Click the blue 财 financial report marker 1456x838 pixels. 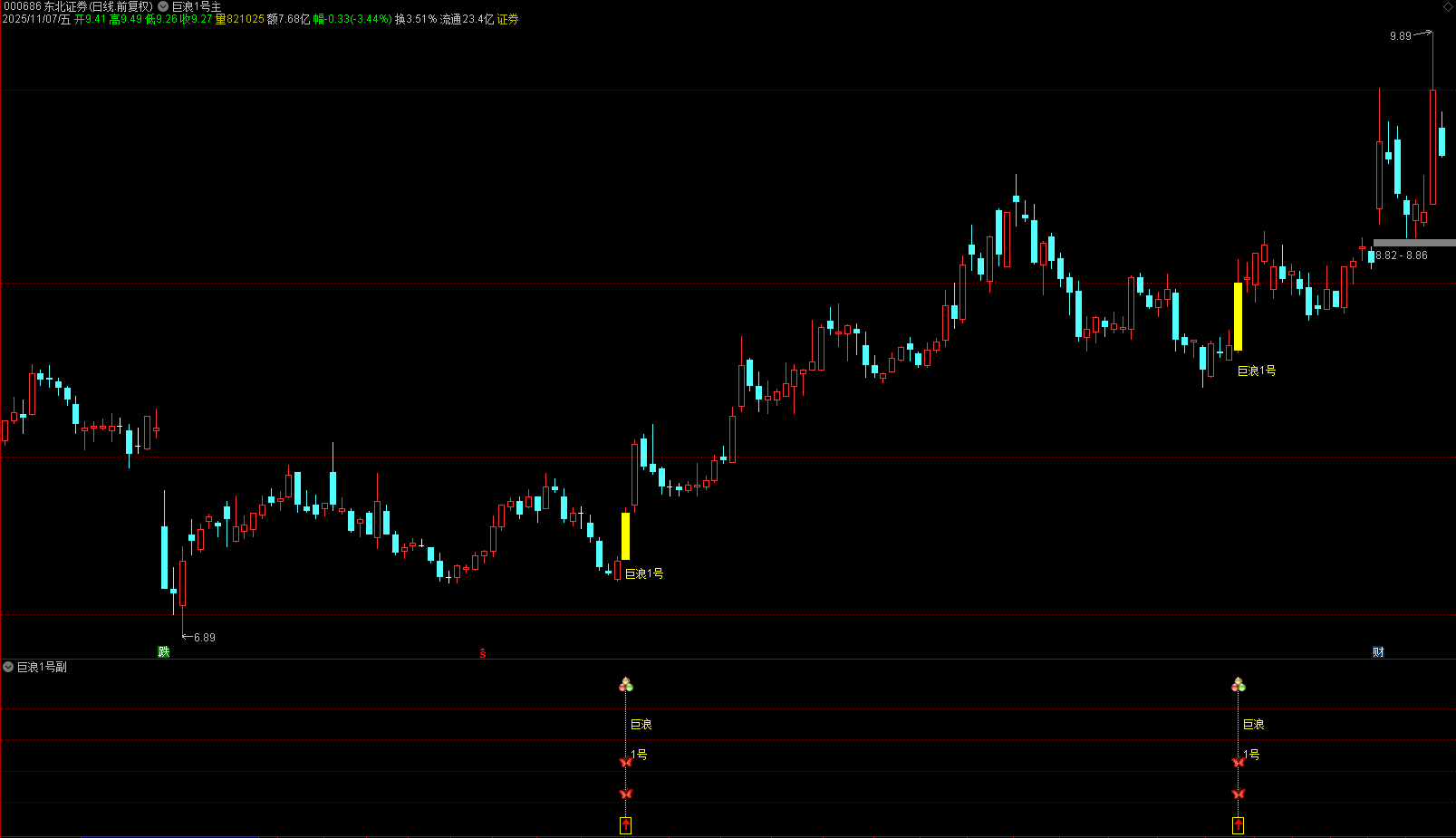point(1378,652)
